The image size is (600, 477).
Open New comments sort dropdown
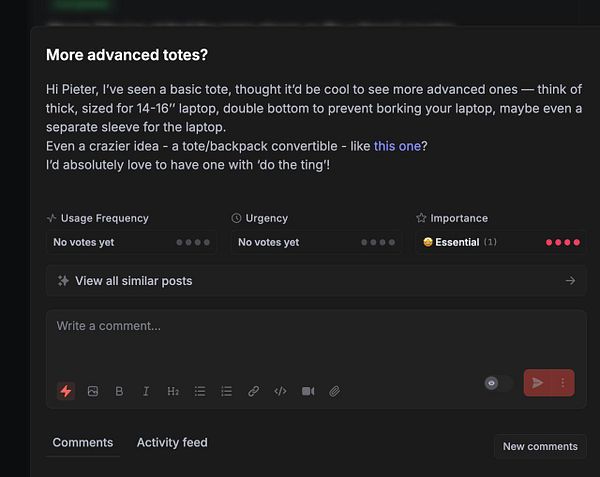click(540, 446)
